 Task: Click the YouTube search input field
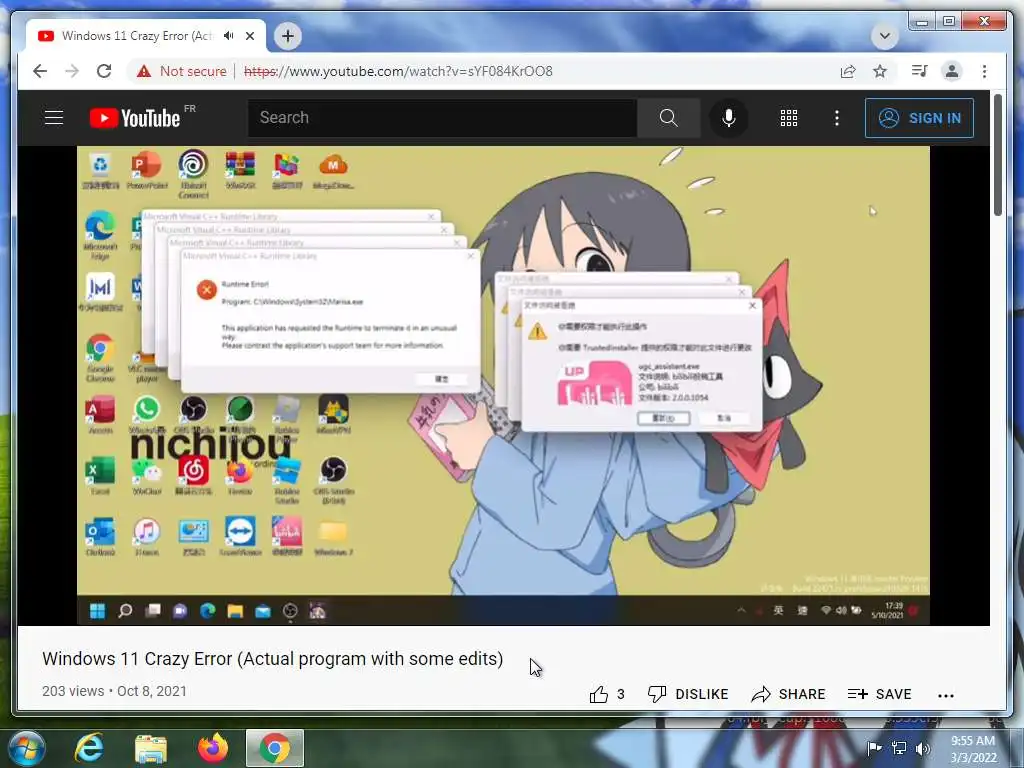442,118
